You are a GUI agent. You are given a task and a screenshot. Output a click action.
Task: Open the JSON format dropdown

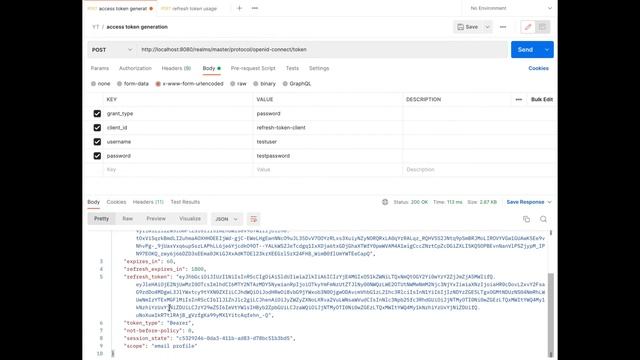(x=226, y=219)
